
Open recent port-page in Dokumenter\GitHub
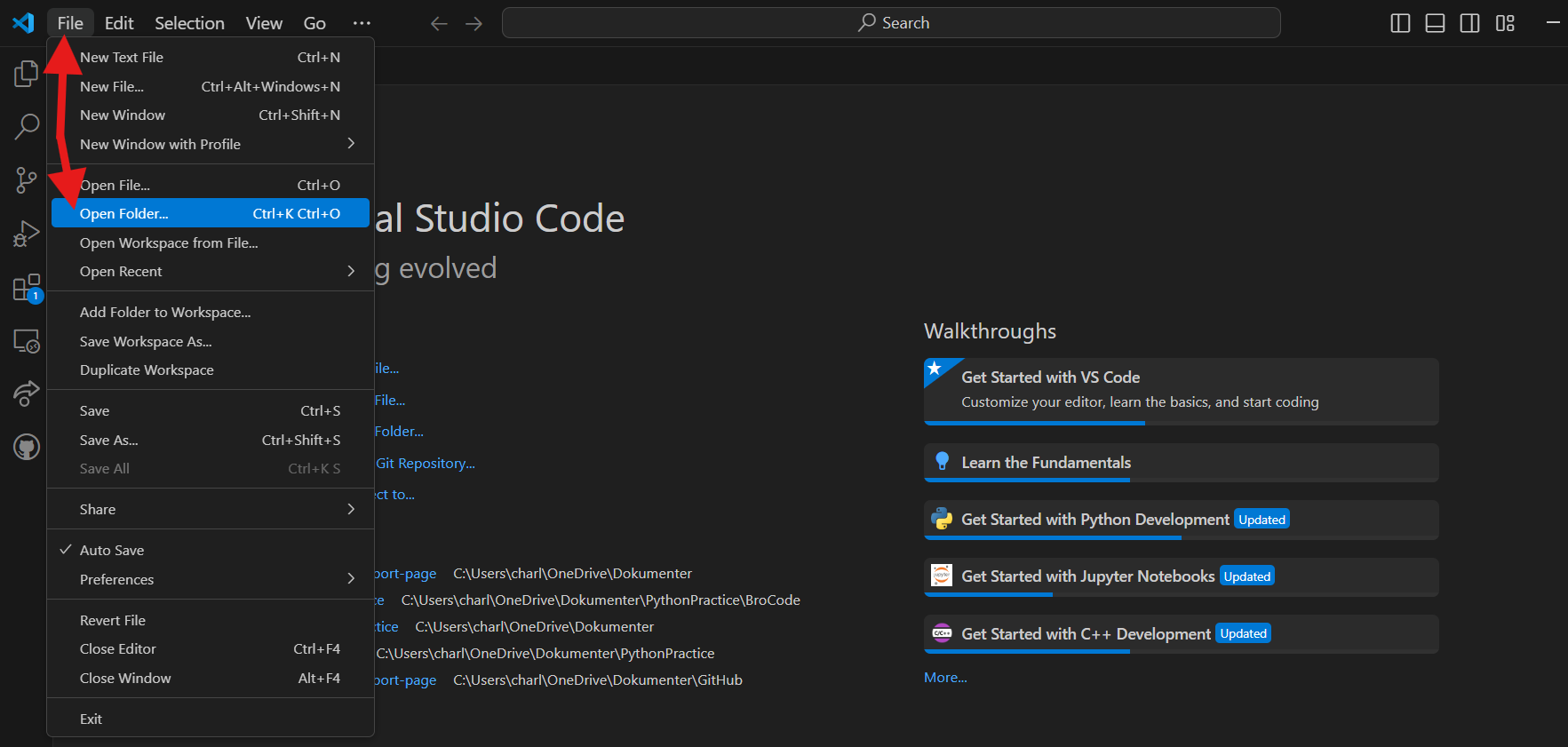pos(406,679)
